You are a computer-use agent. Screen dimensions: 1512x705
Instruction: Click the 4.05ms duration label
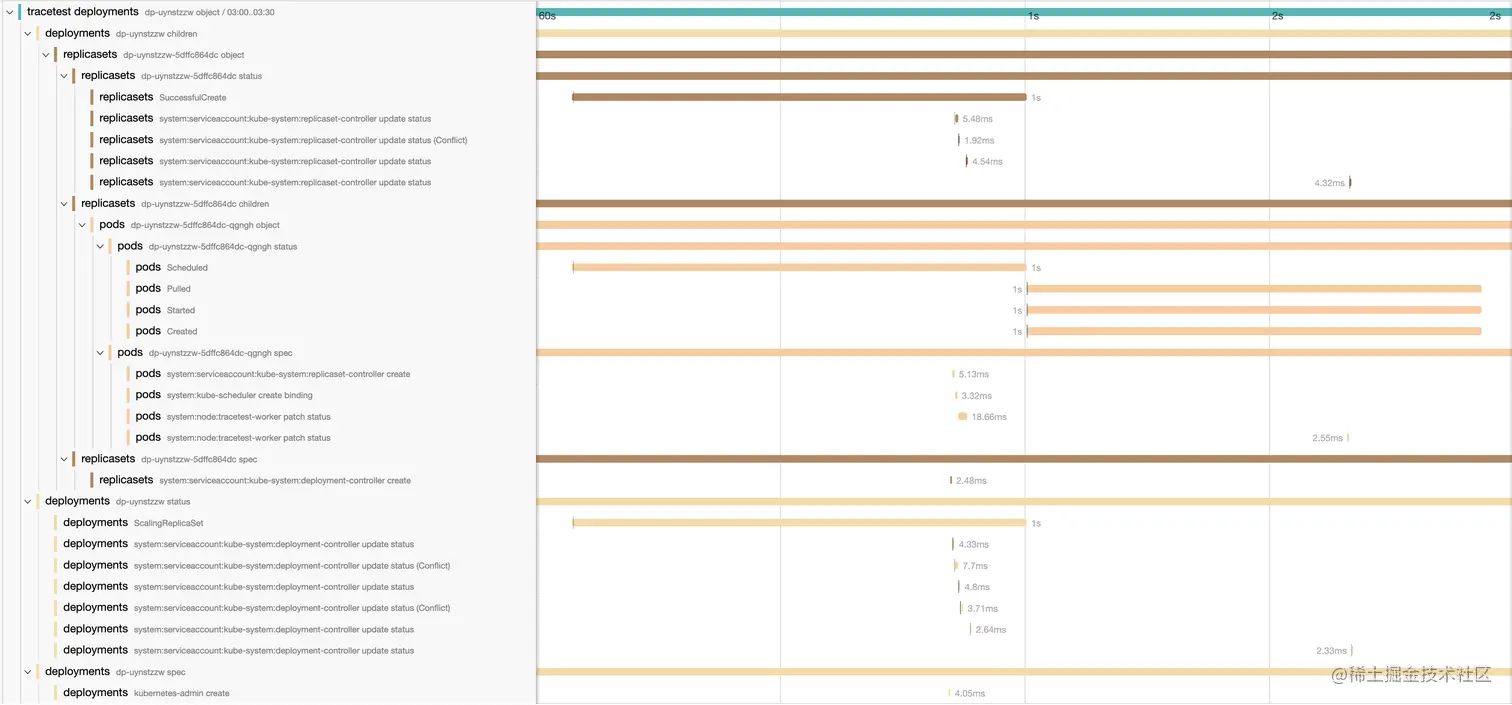point(970,693)
